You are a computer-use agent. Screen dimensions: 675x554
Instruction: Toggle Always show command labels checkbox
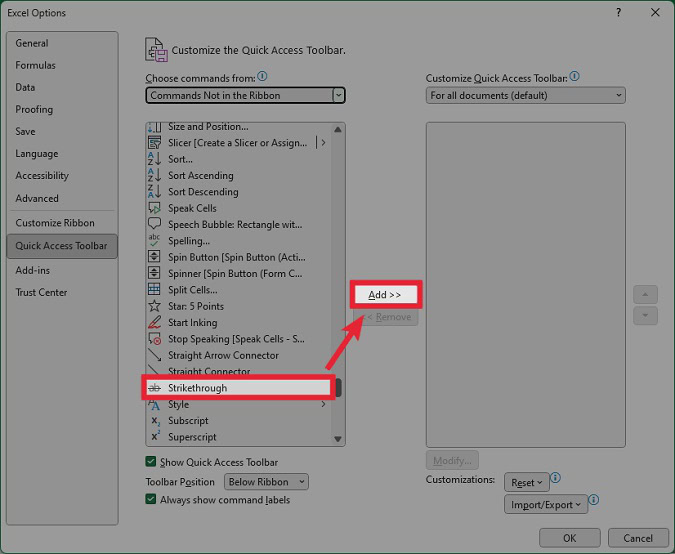click(x=151, y=499)
